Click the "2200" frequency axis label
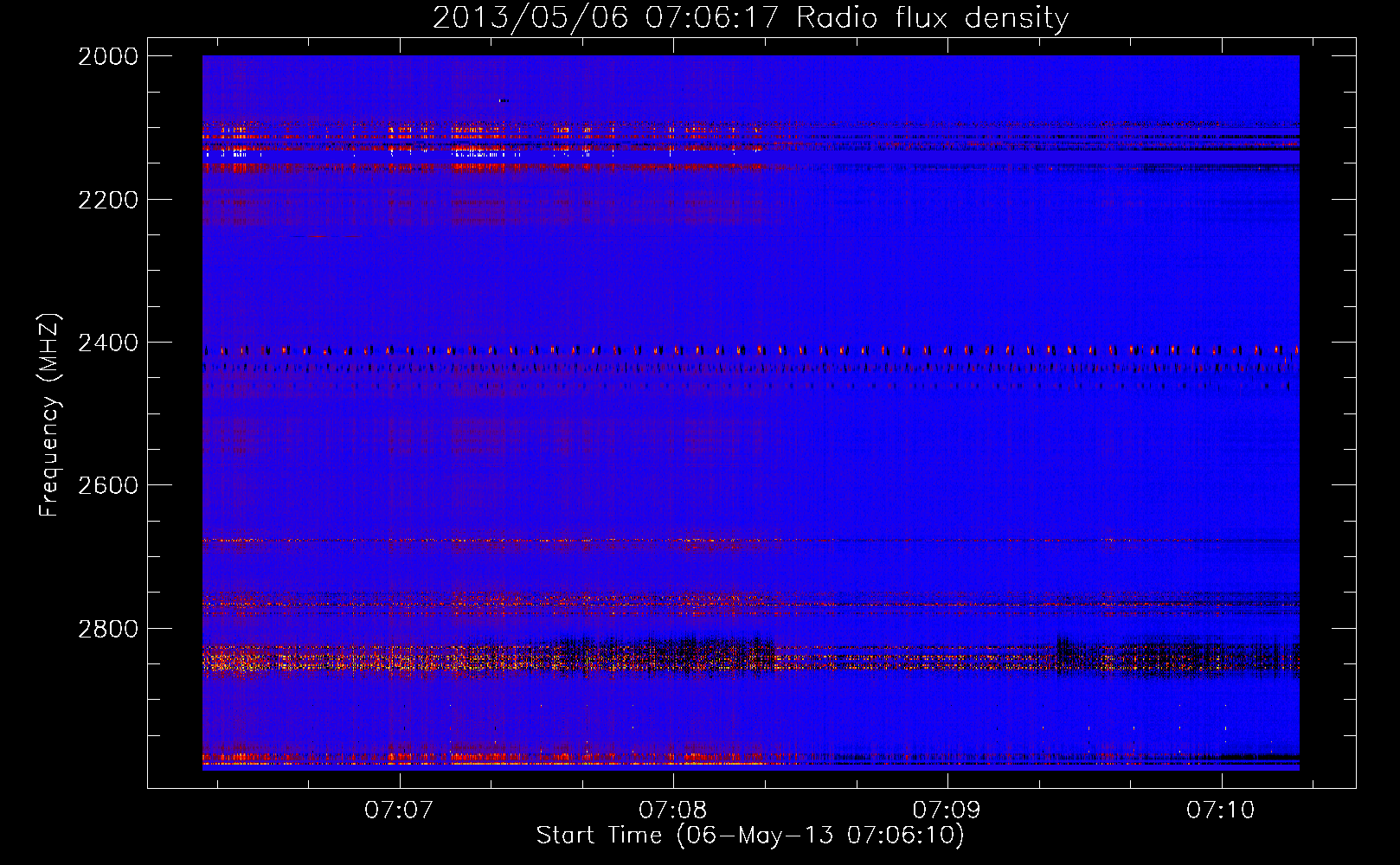This screenshot has height=865, width=1400. pos(108,200)
